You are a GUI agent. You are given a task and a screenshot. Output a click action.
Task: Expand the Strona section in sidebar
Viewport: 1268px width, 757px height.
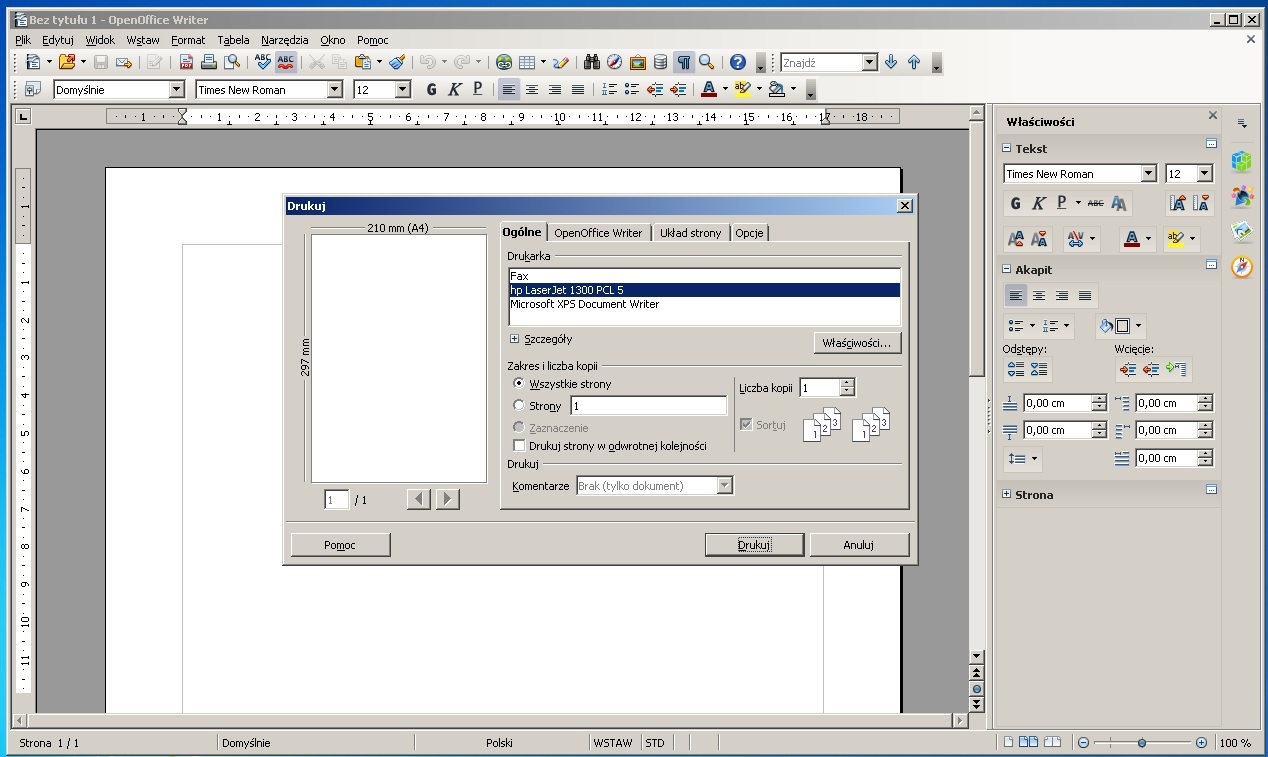(1007, 495)
